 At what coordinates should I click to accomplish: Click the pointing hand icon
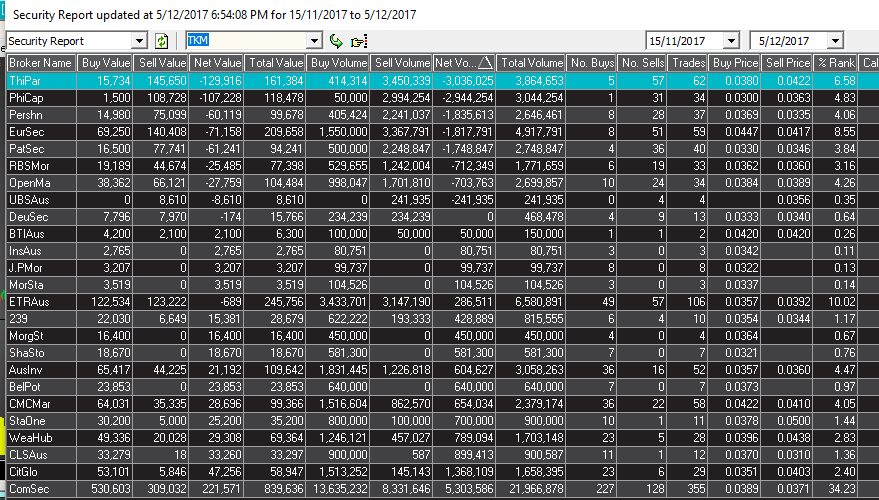[358, 41]
